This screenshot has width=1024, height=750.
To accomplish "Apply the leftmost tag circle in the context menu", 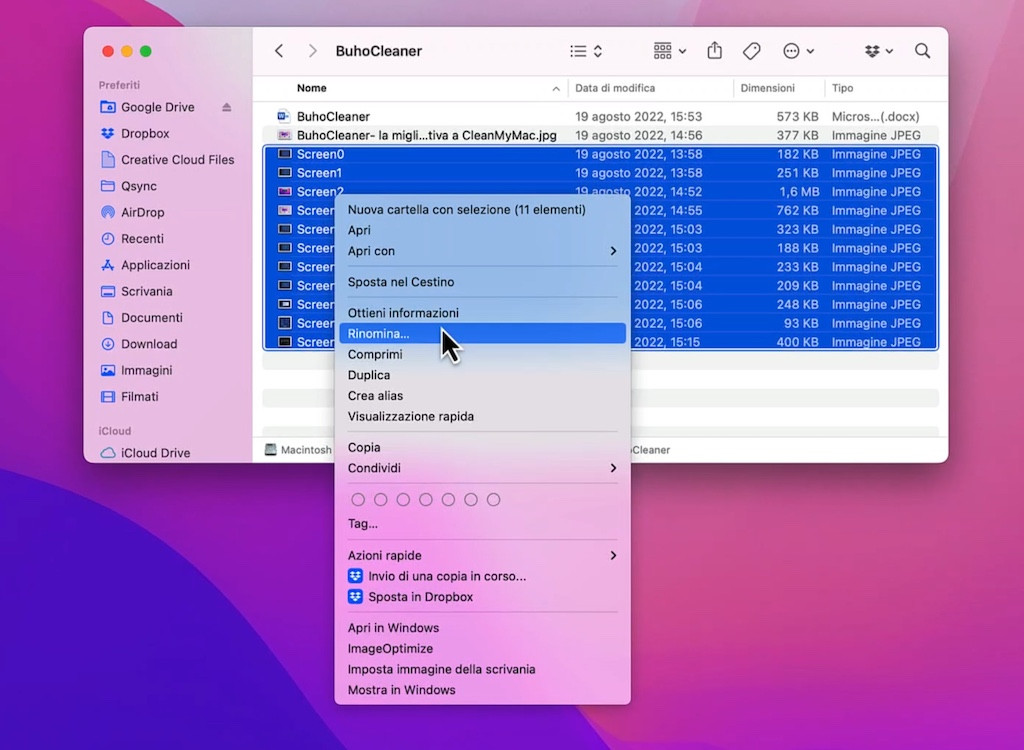I will point(358,500).
